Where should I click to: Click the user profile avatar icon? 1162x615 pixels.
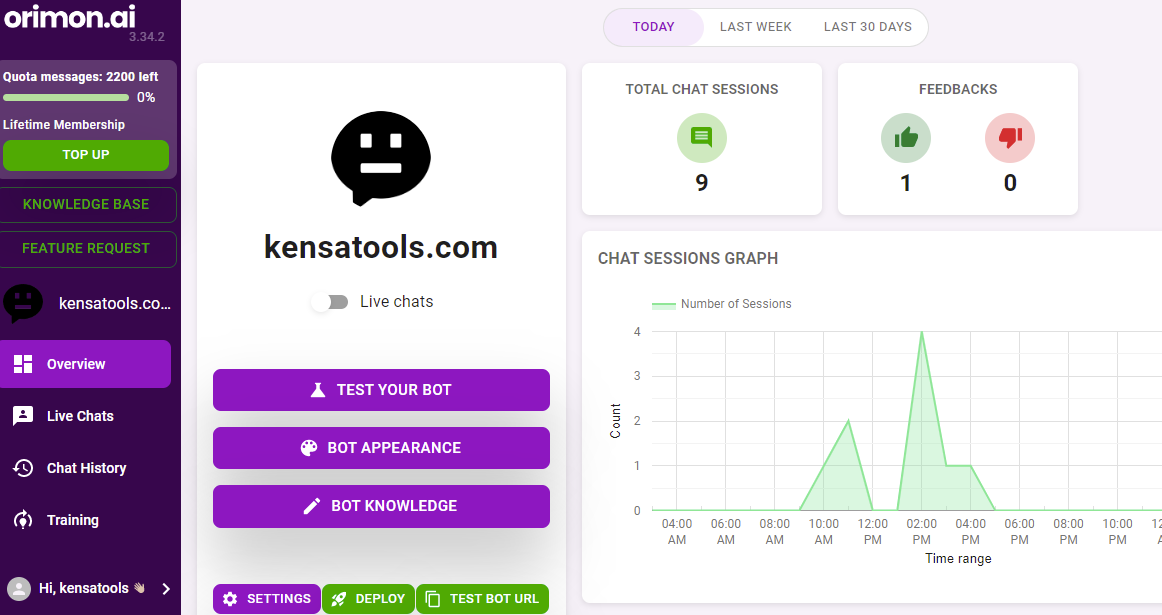19,588
